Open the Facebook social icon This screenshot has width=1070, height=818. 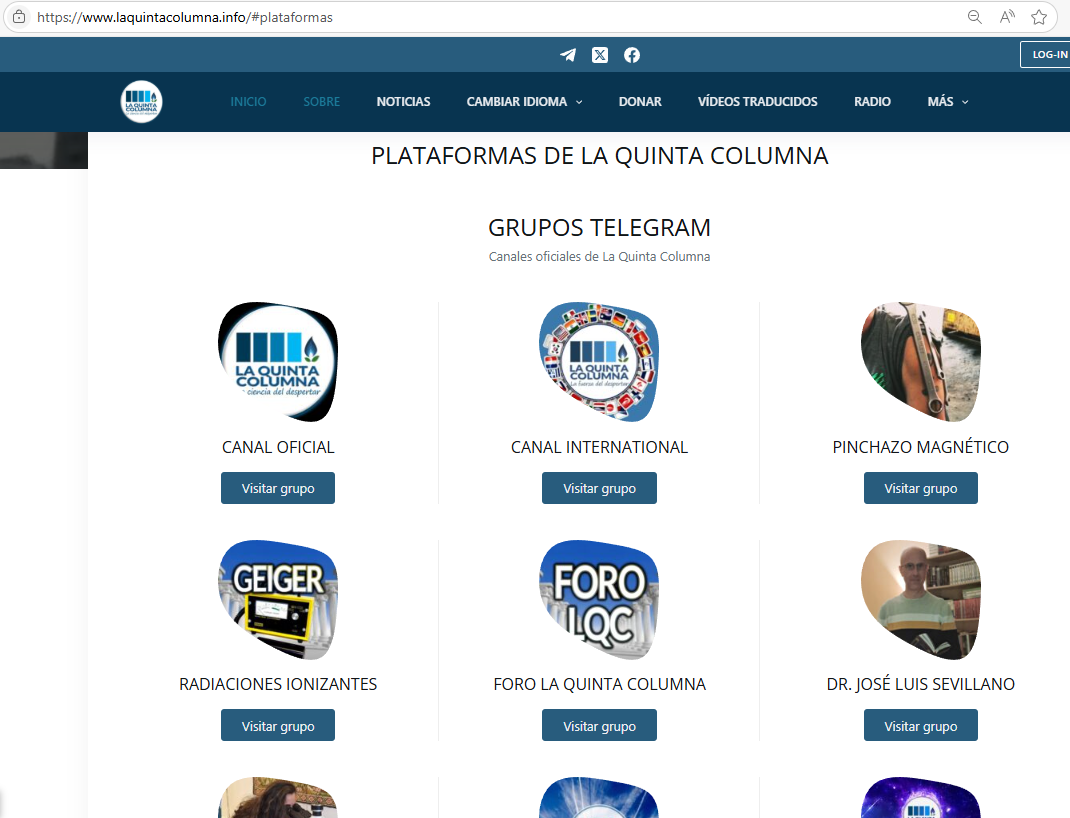click(631, 55)
